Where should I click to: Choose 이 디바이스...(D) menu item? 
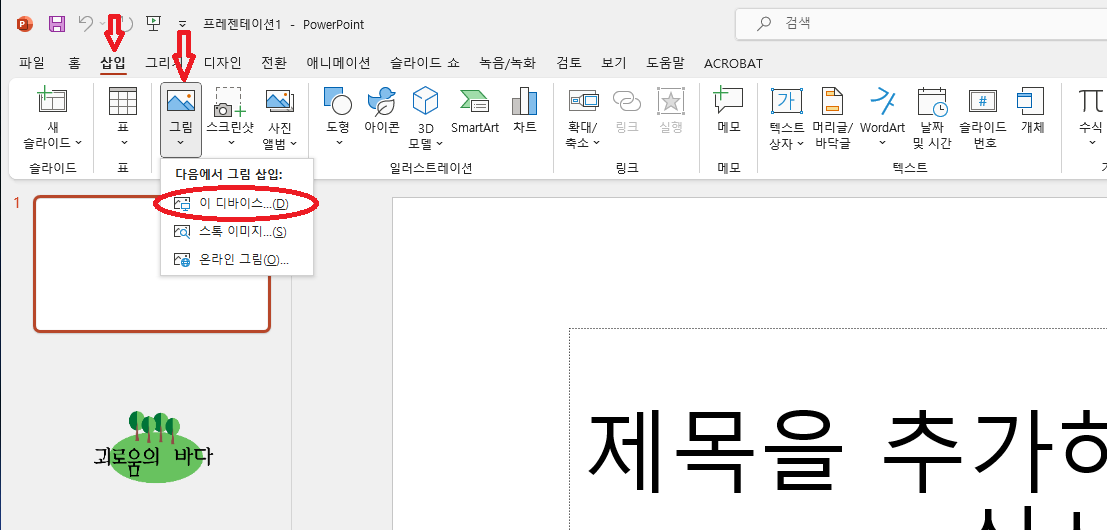pos(237,203)
